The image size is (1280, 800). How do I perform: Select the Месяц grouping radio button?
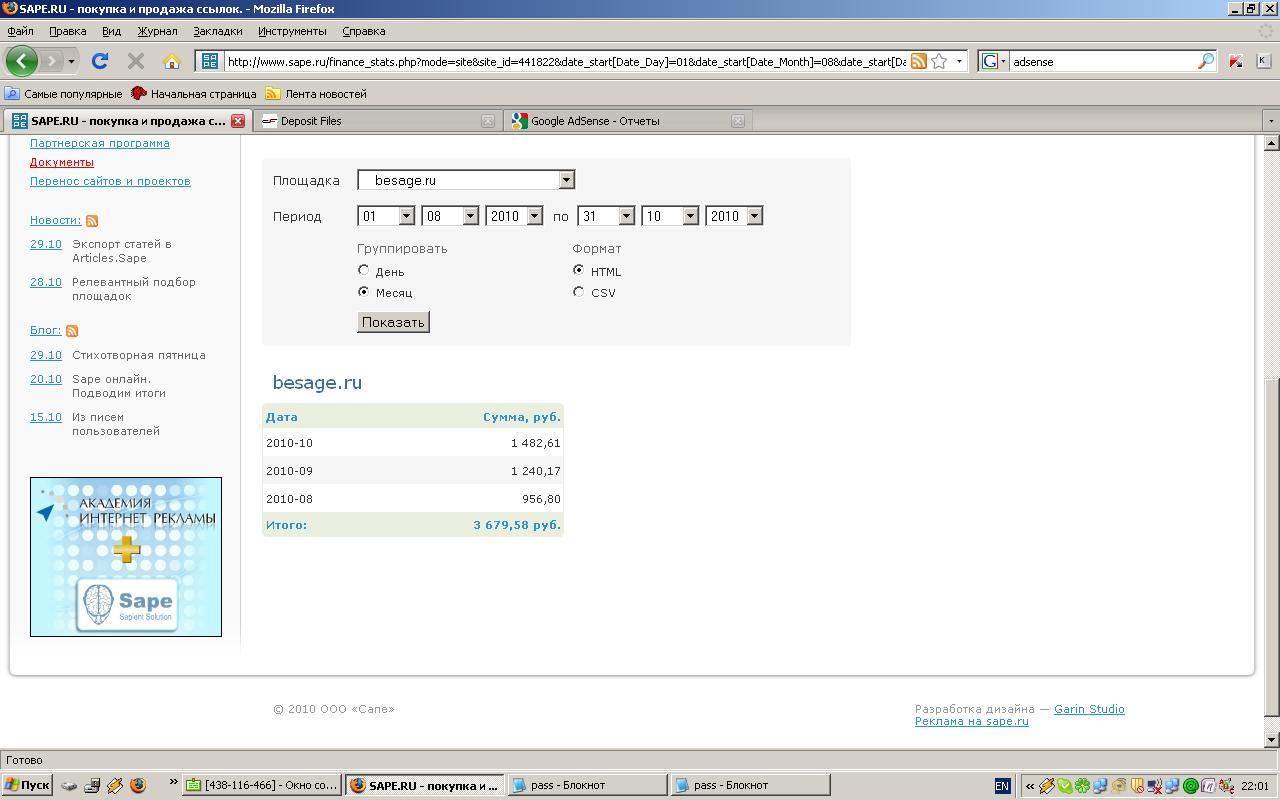pos(363,291)
